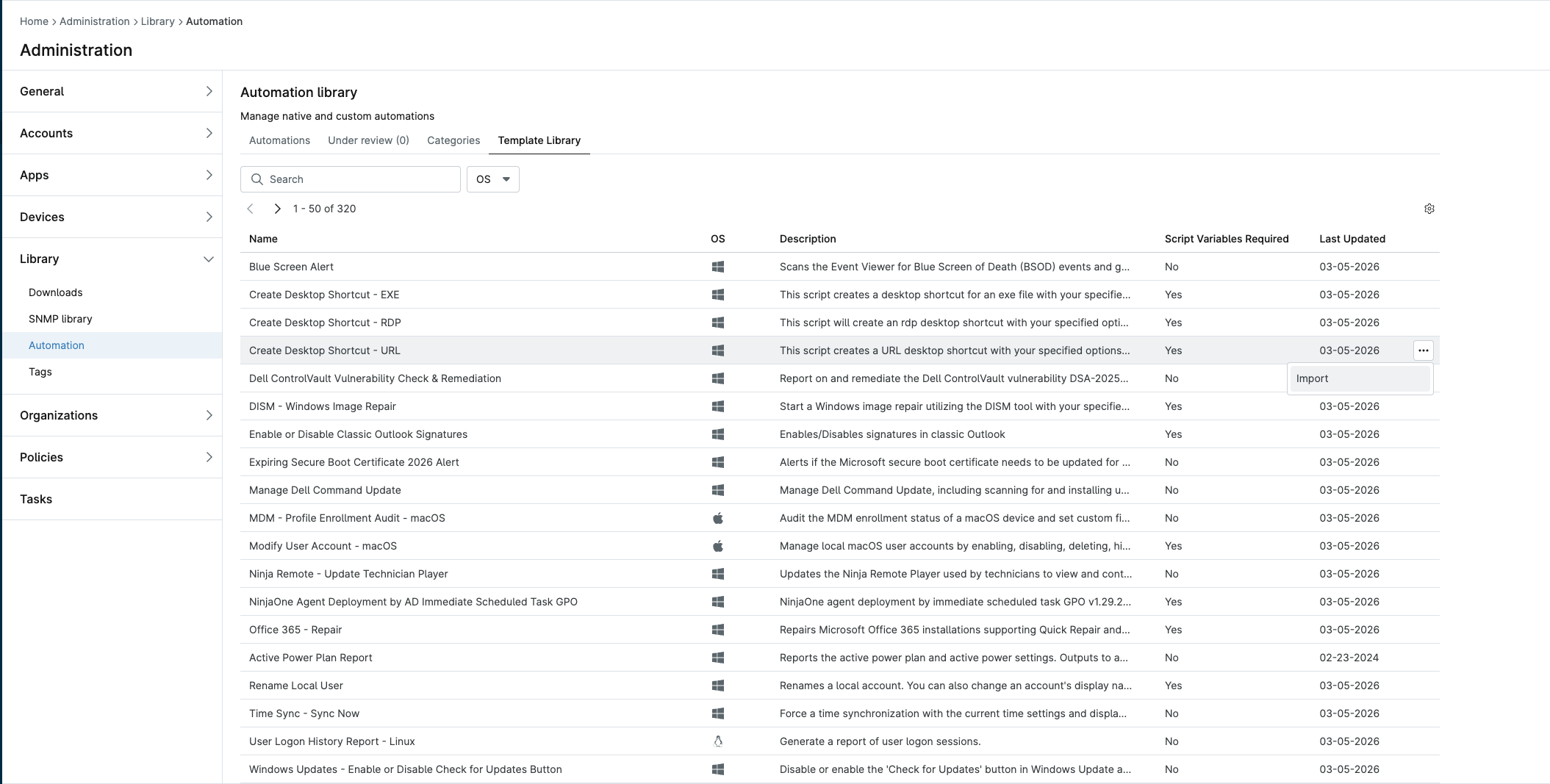Screen dimensions: 1550x784
Task: Select Template Library tab
Action: [539, 140]
